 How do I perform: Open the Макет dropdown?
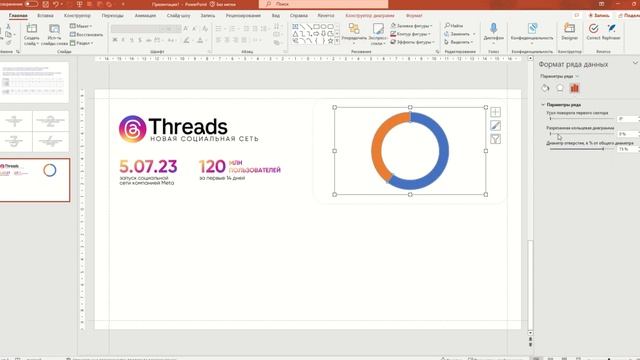pos(81,26)
